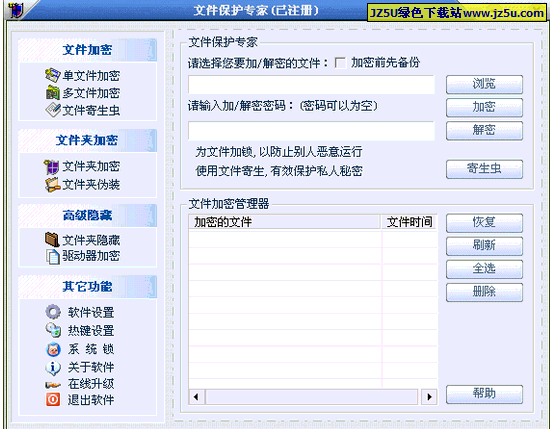Click the folder hiding icon beside 文件夹隐藏
This screenshot has height=429, width=550.
point(52,240)
